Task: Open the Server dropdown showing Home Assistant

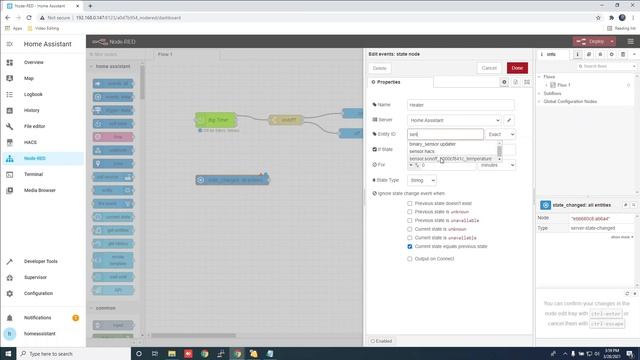Action: pos(455,120)
